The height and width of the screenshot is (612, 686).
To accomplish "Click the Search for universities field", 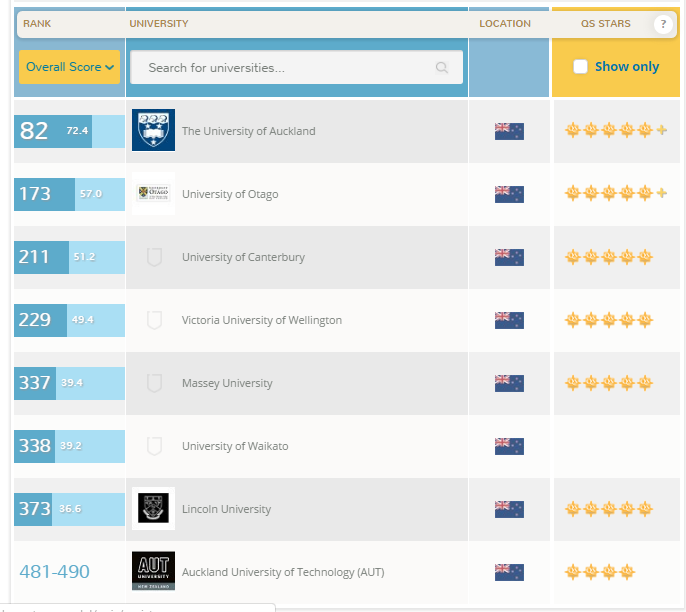I will coord(296,67).
